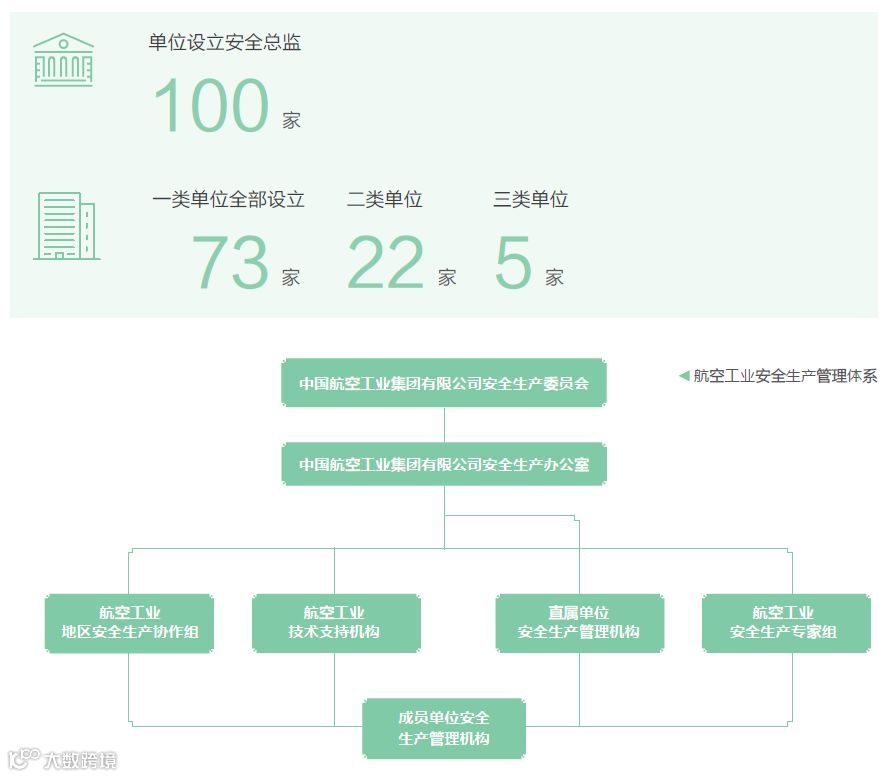Select the 地区安全生产协作组 box
This screenshot has width=892, height=777.
point(130,623)
